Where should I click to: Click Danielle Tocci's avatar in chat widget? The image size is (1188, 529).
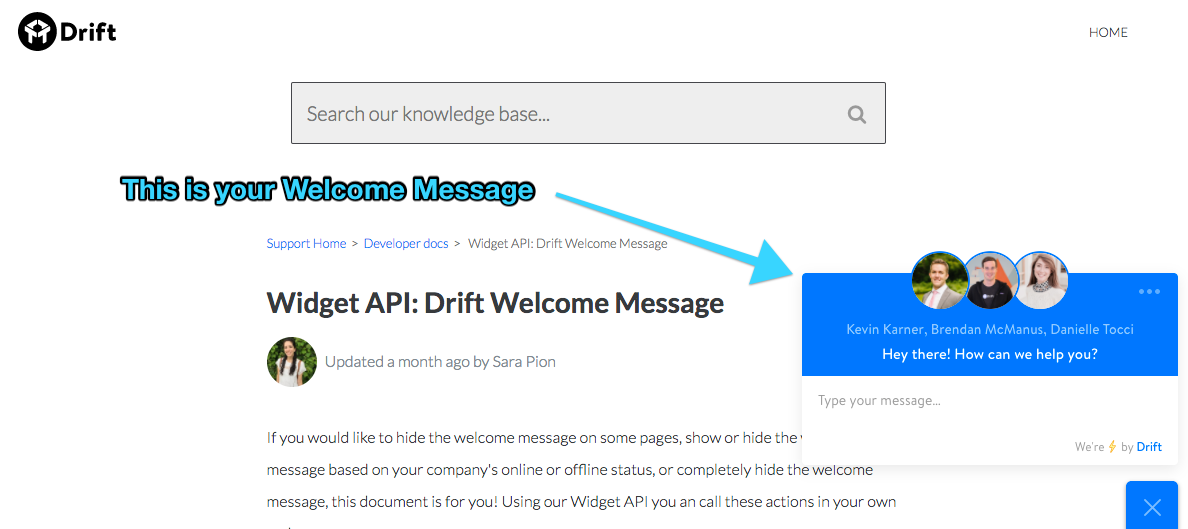(x=1040, y=280)
